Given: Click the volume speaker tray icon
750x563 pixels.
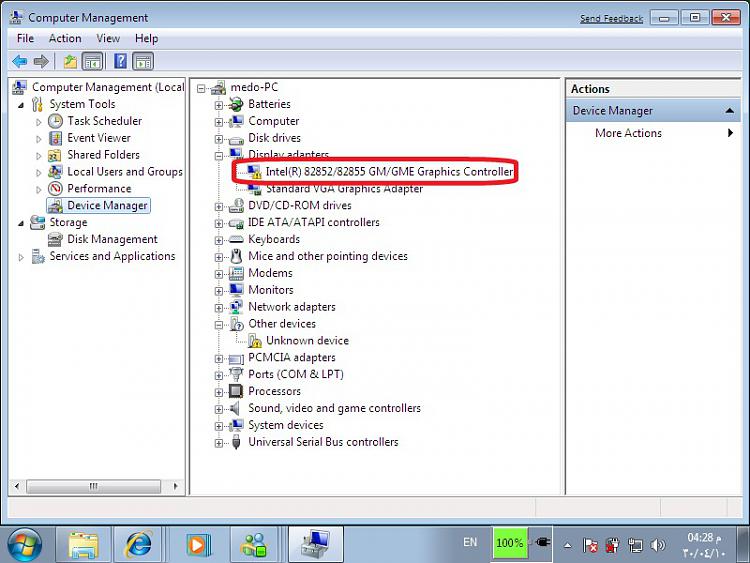Looking at the screenshot, I should (x=658, y=545).
